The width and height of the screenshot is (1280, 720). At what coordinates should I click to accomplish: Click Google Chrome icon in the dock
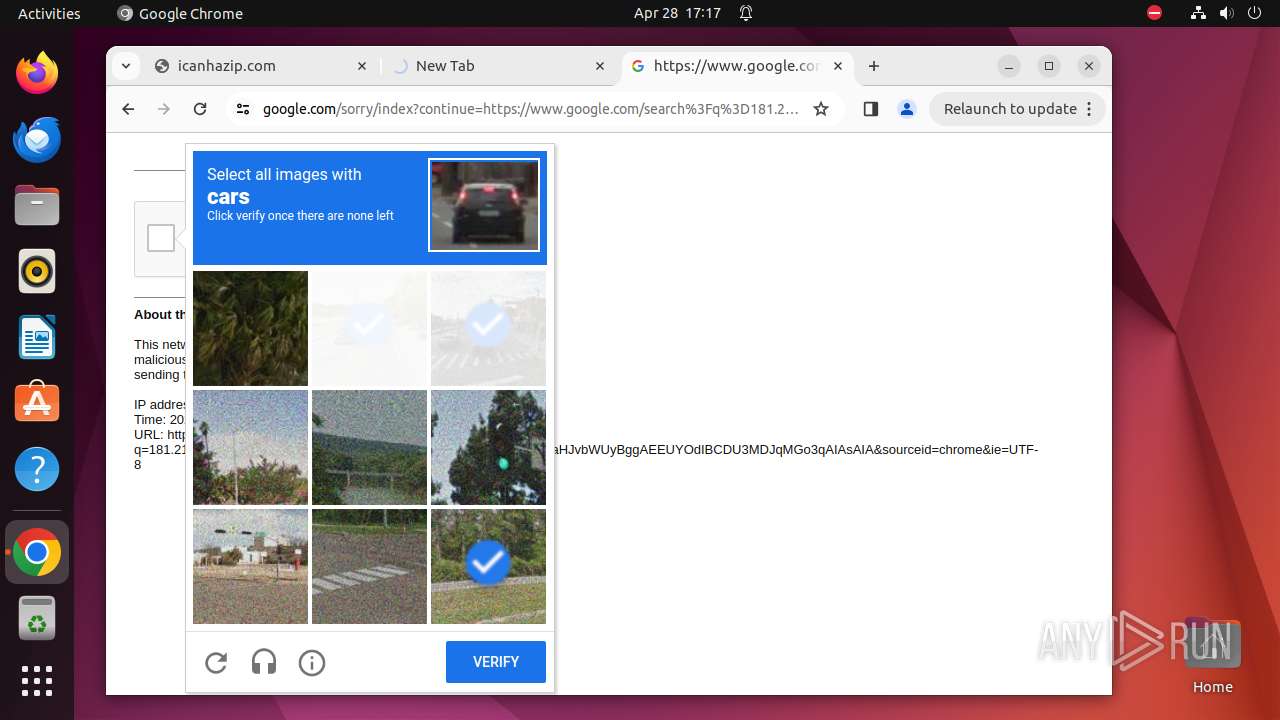[37, 553]
